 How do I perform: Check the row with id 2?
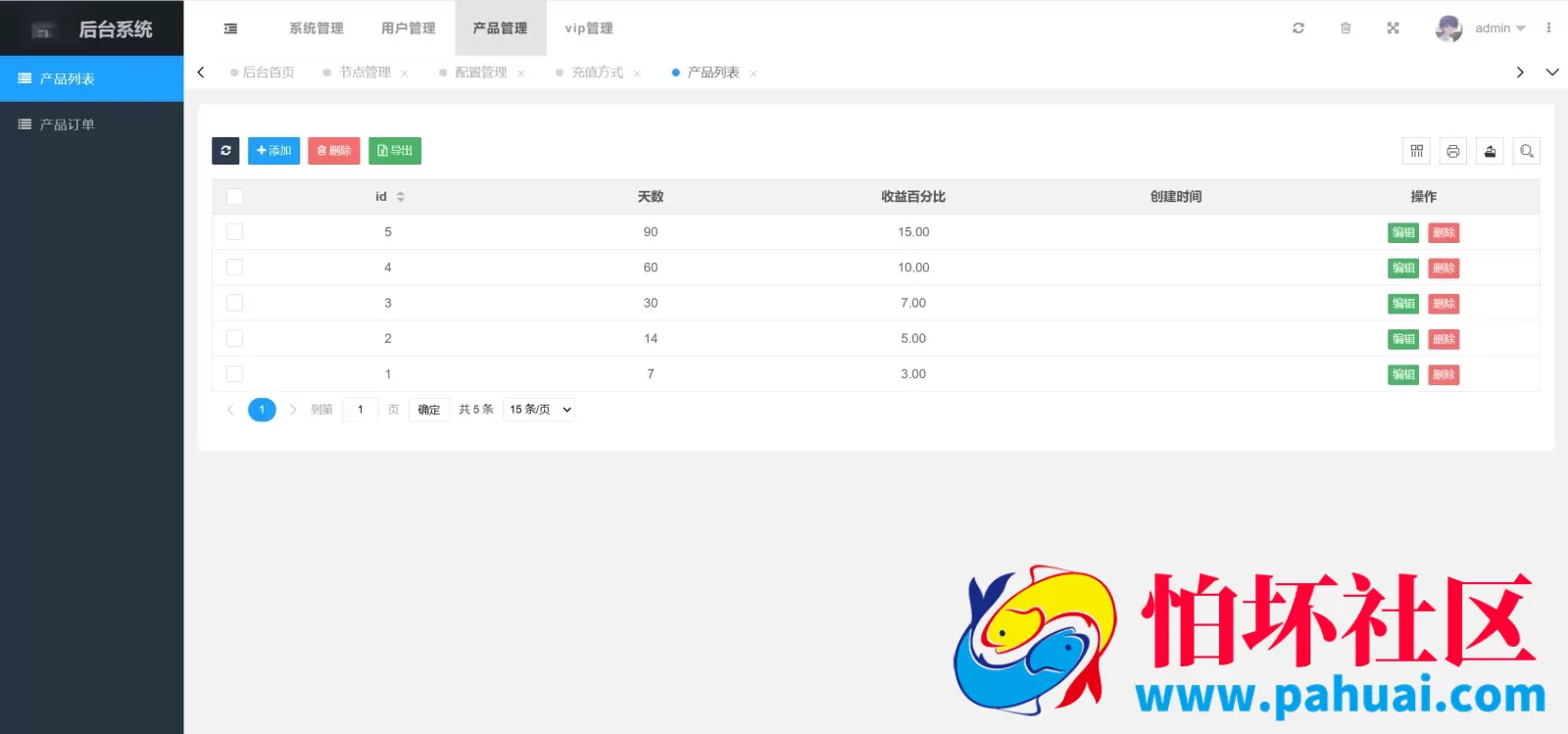click(234, 338)
